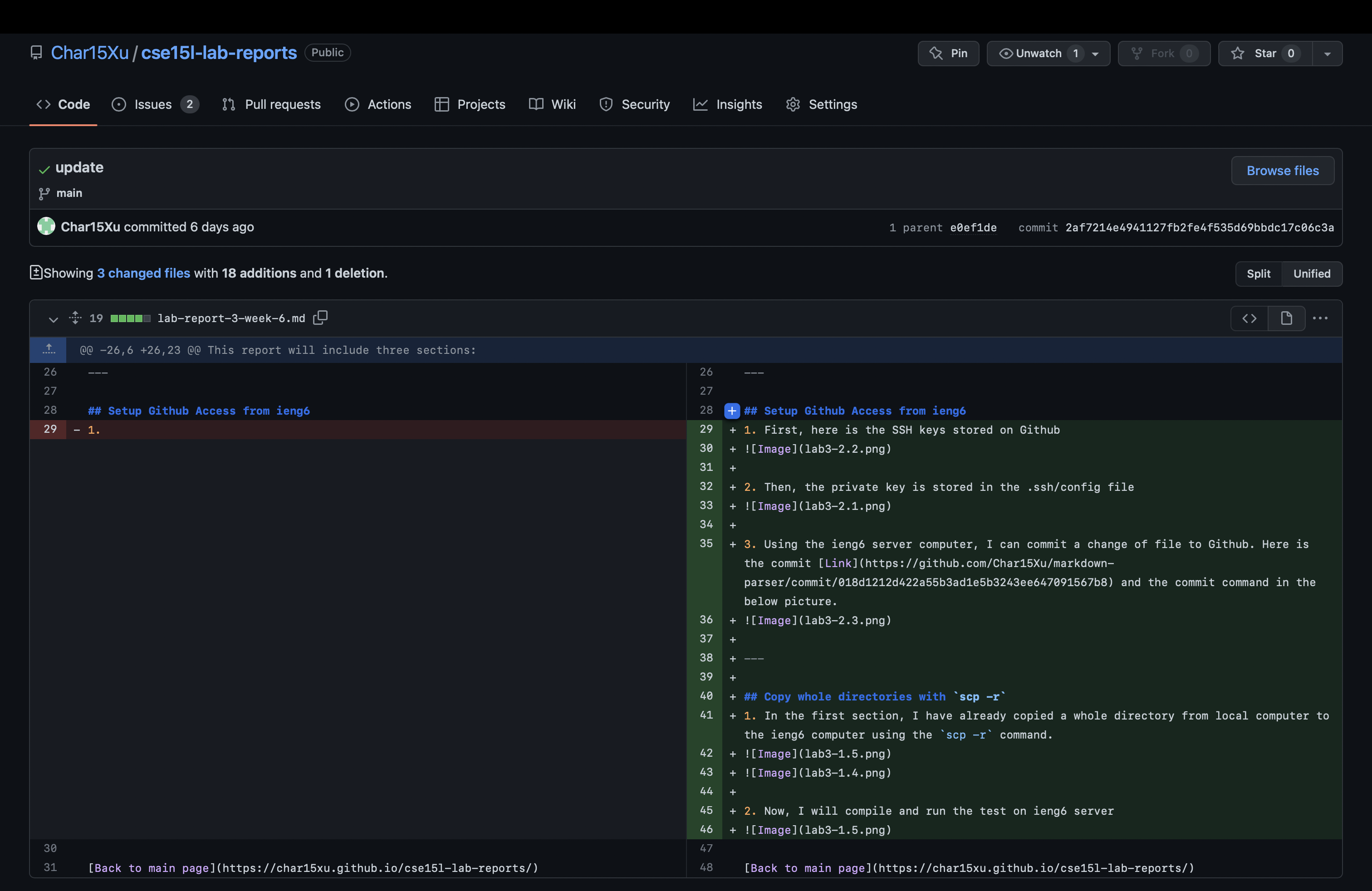Open the Actions tab
The width and height of the screenshot is (1372, 891).
click(377, 104)
